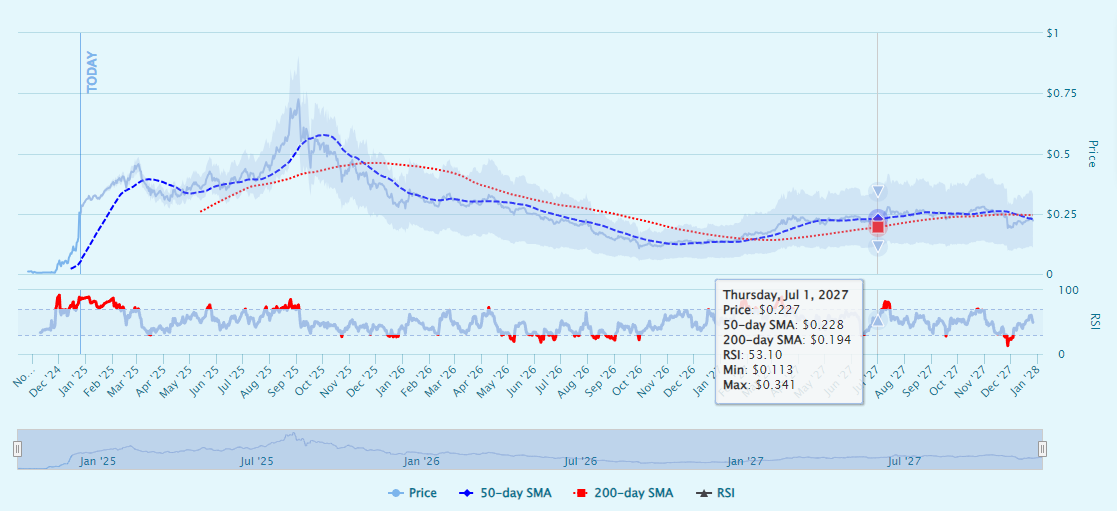Toggle the 50-day SMA legend label
The height and width of the screenshot is (511, 1117).
[x=516, y=493]
